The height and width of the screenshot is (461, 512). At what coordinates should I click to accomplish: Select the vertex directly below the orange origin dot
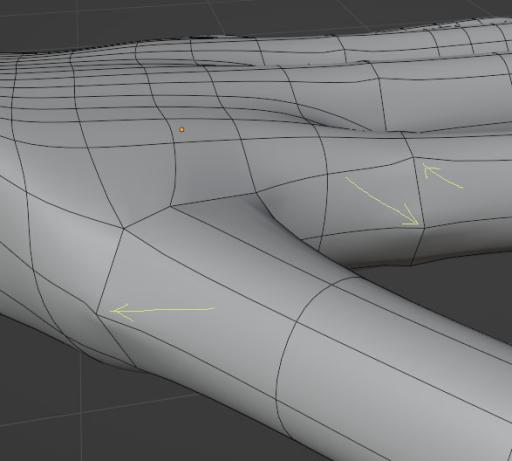(x=174, y=144)
